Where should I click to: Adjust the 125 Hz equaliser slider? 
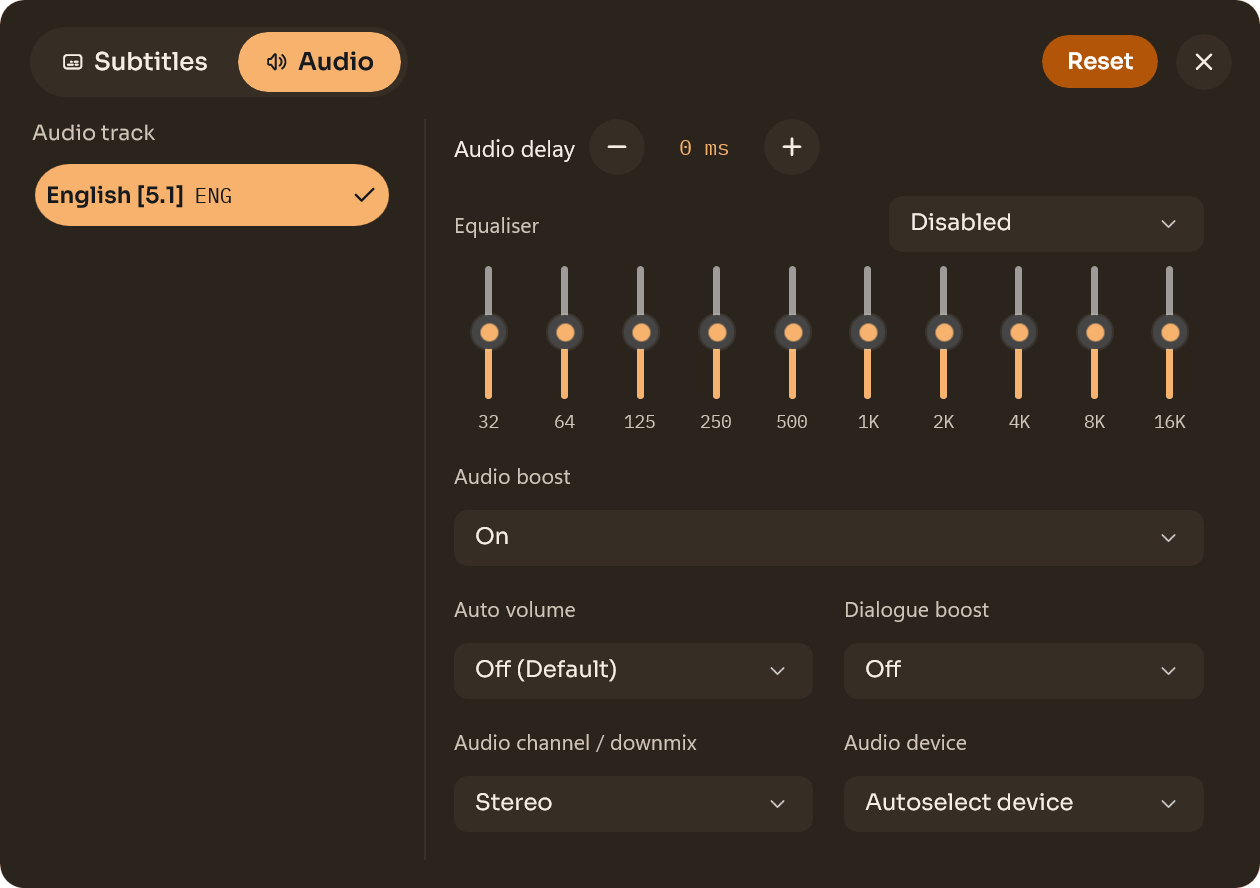coord(641,332)
